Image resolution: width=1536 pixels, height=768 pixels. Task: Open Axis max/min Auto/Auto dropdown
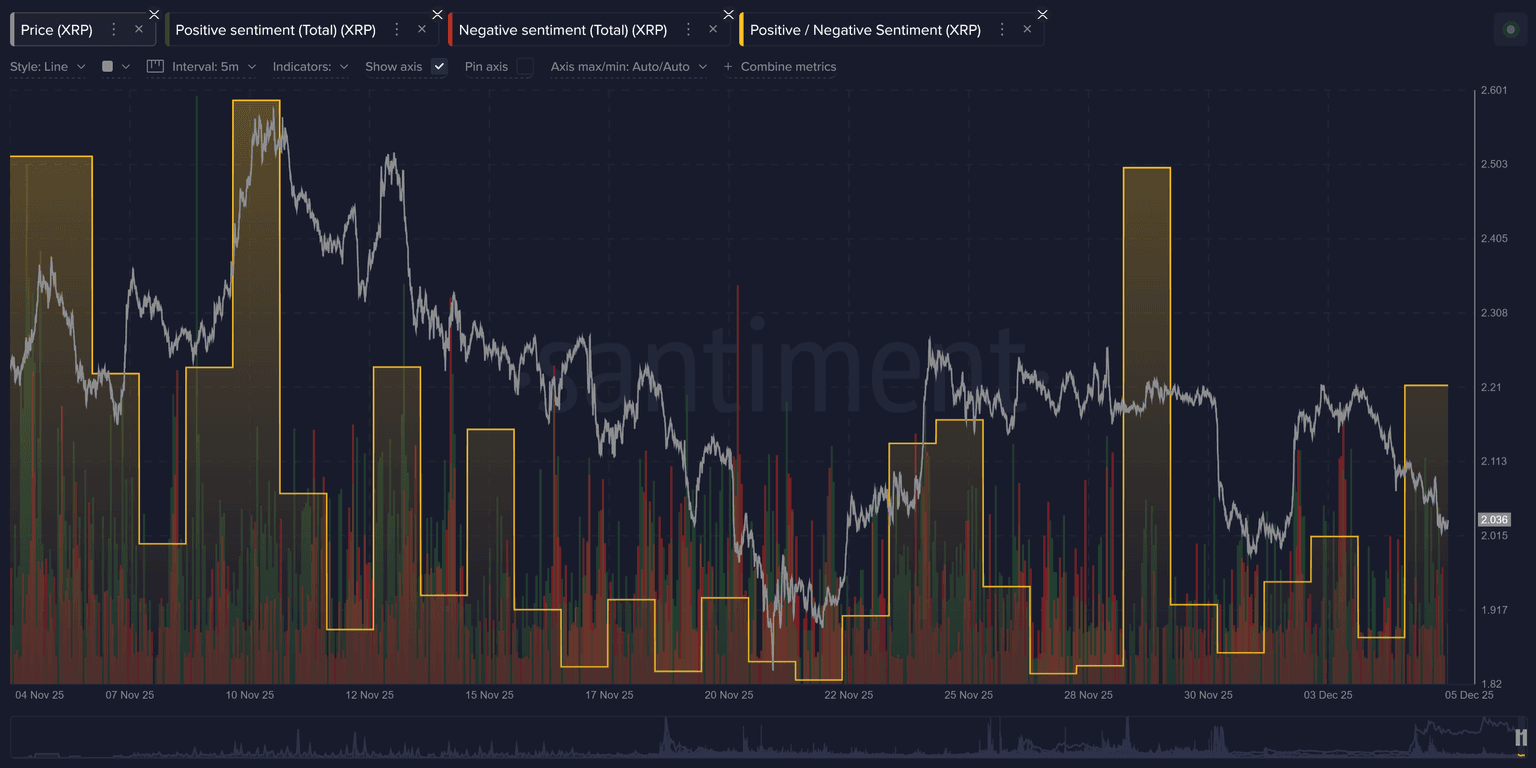[628, 67]
